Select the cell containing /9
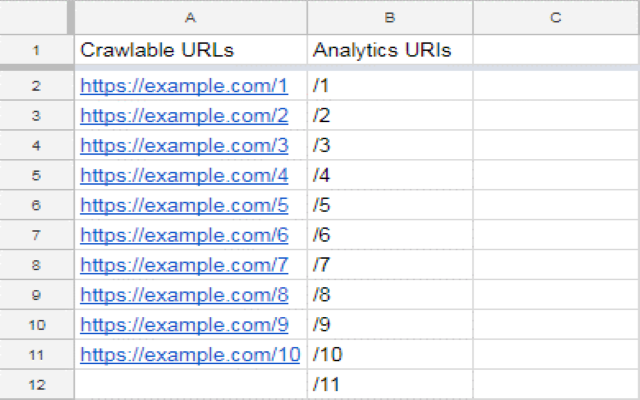640x400 pixels. (x=390, y=324)
